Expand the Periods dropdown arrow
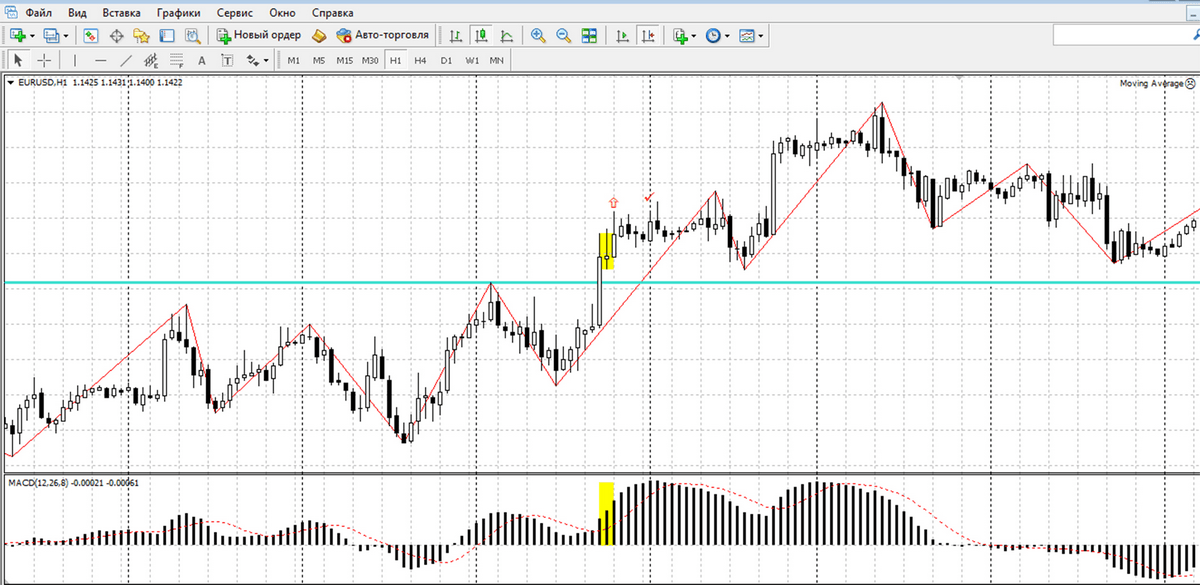This screenshot has width=1200, height=585. tap(727, 35)
